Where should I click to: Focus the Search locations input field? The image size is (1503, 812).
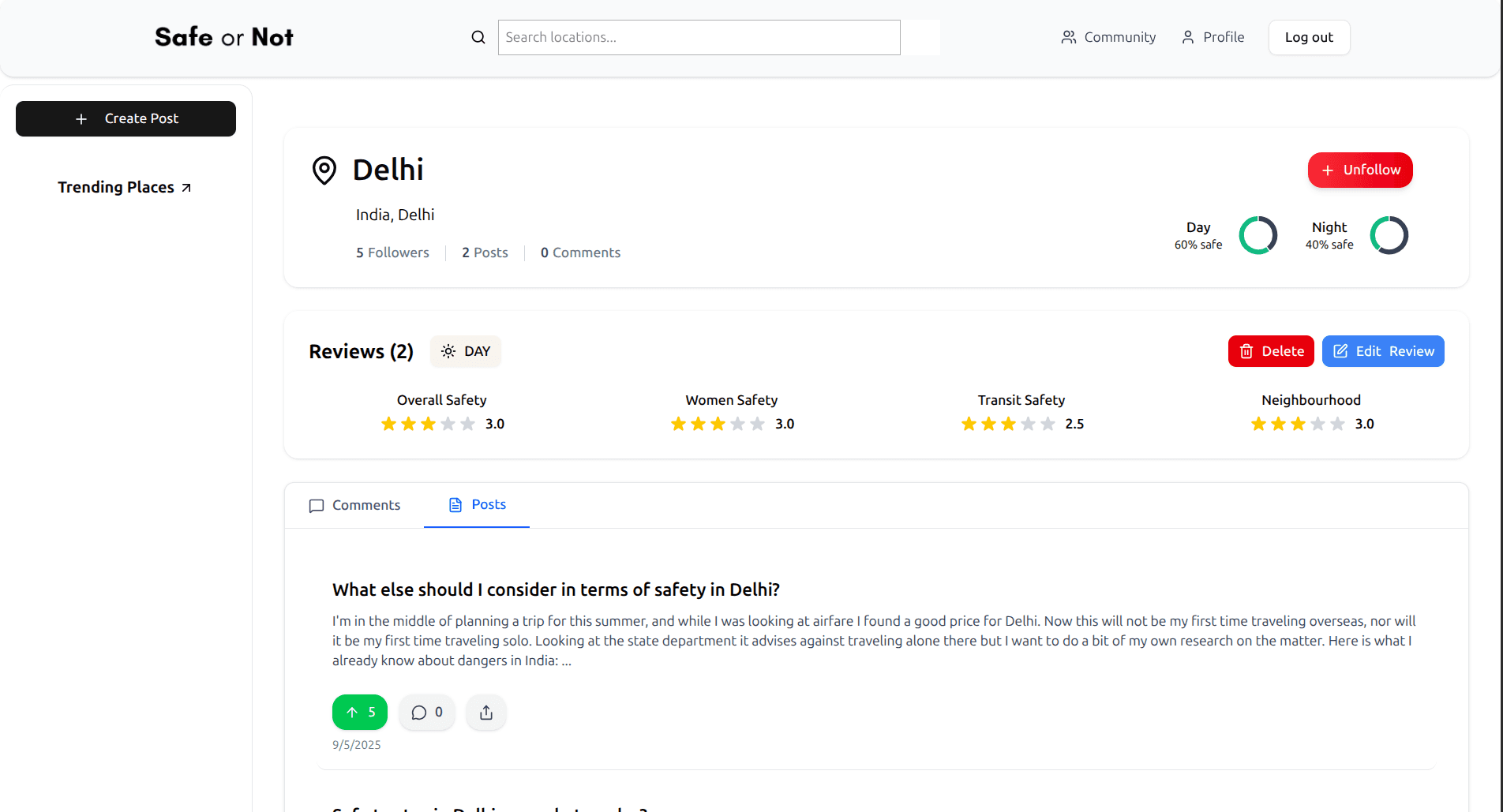pos(699,37)
